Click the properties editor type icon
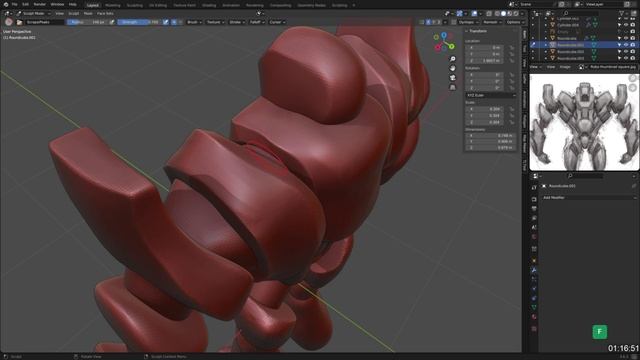 coord(536,176)
